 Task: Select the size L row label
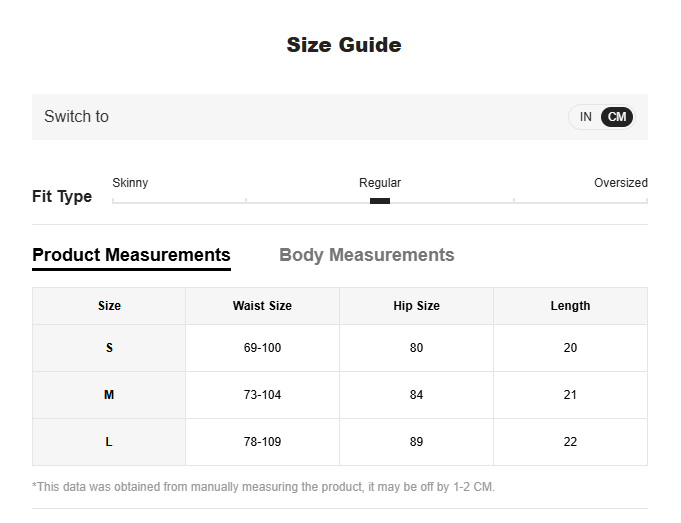[x=109, y=442]
